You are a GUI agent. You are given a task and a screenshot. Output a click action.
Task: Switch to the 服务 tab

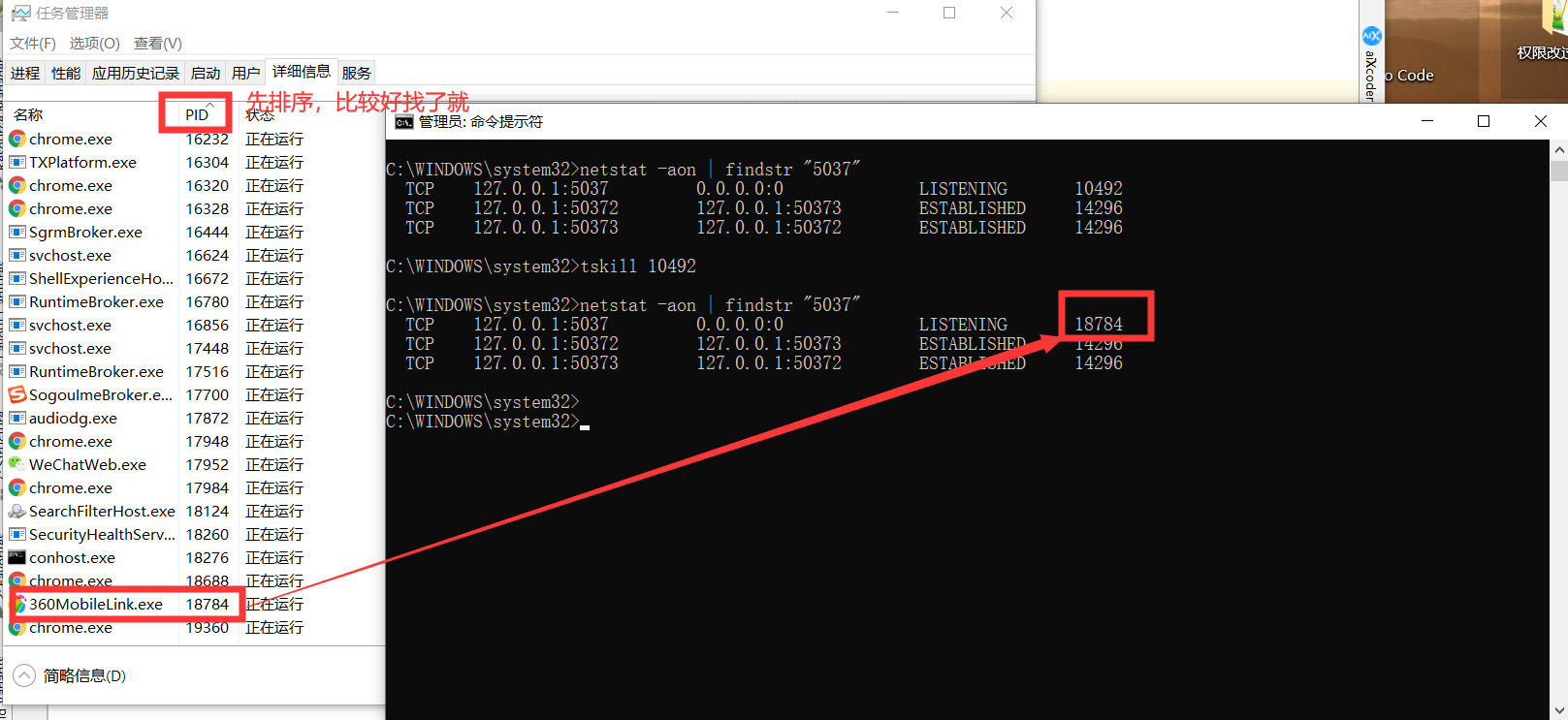point(357,73)
